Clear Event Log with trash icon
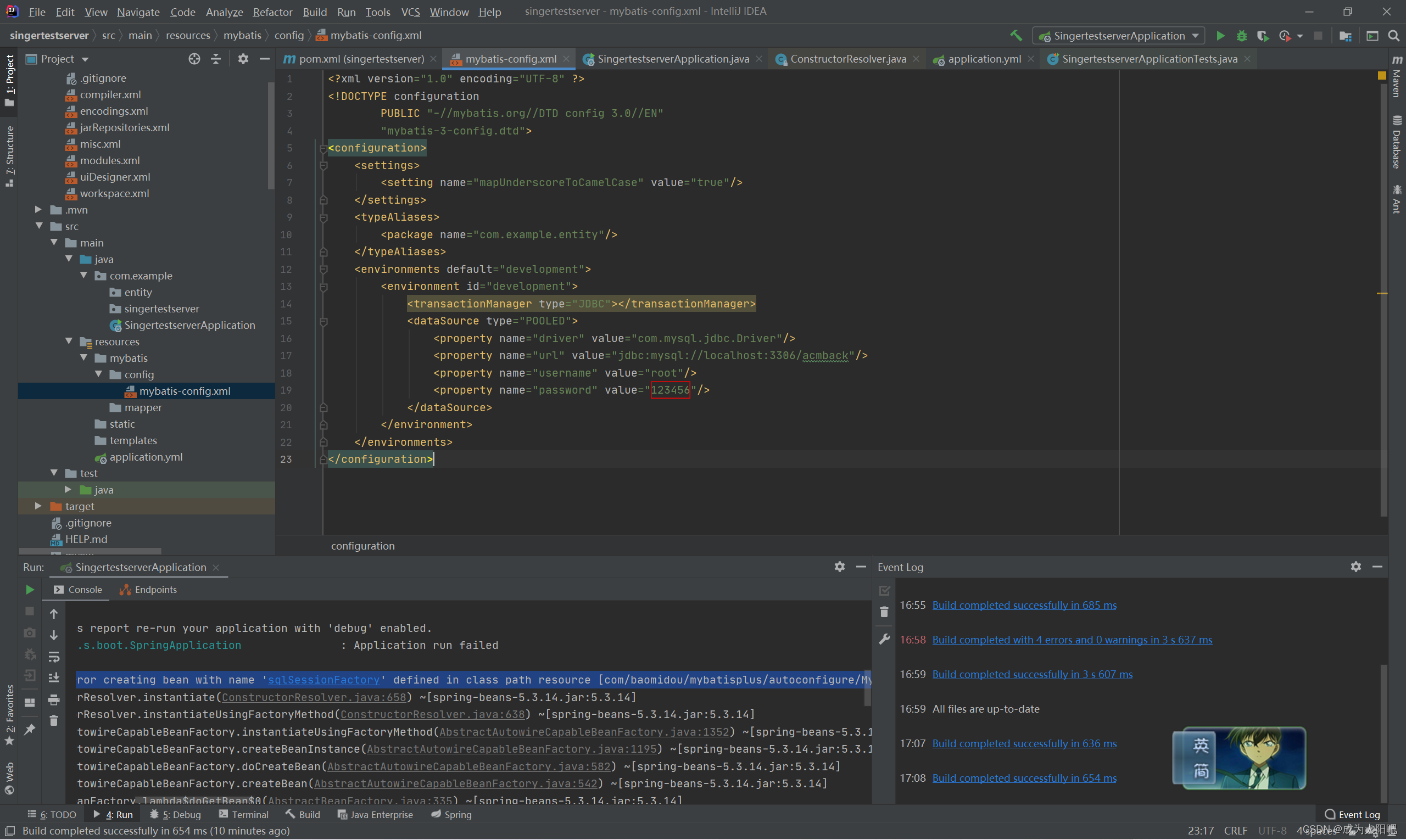 pyautogui.click(x=884, y=612)
